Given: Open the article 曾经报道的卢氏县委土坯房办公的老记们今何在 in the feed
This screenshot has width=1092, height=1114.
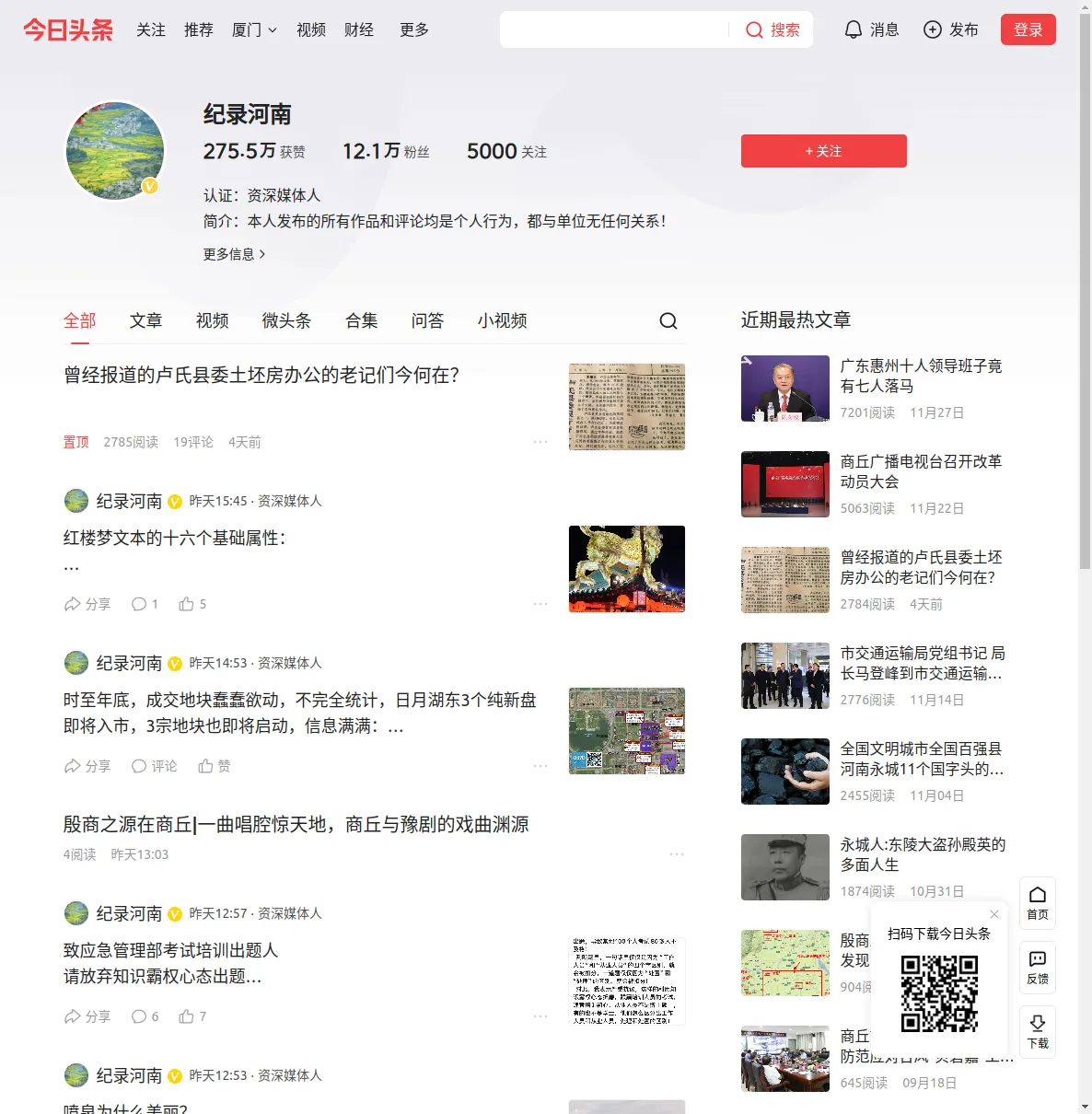Looking at the screenshot, I should point(261,375).
